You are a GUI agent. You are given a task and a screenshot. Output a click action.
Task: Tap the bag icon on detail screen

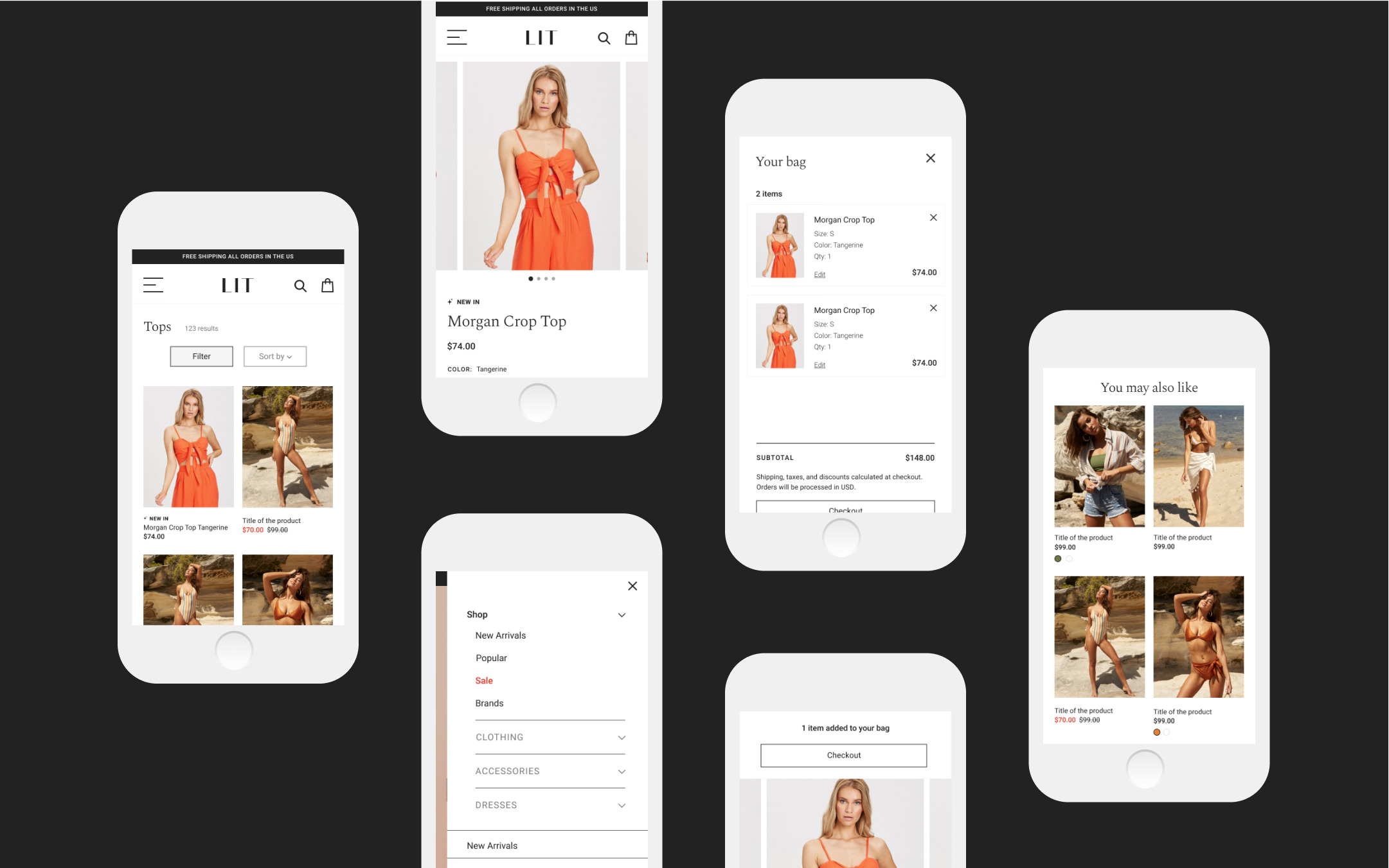coord(631,37)
